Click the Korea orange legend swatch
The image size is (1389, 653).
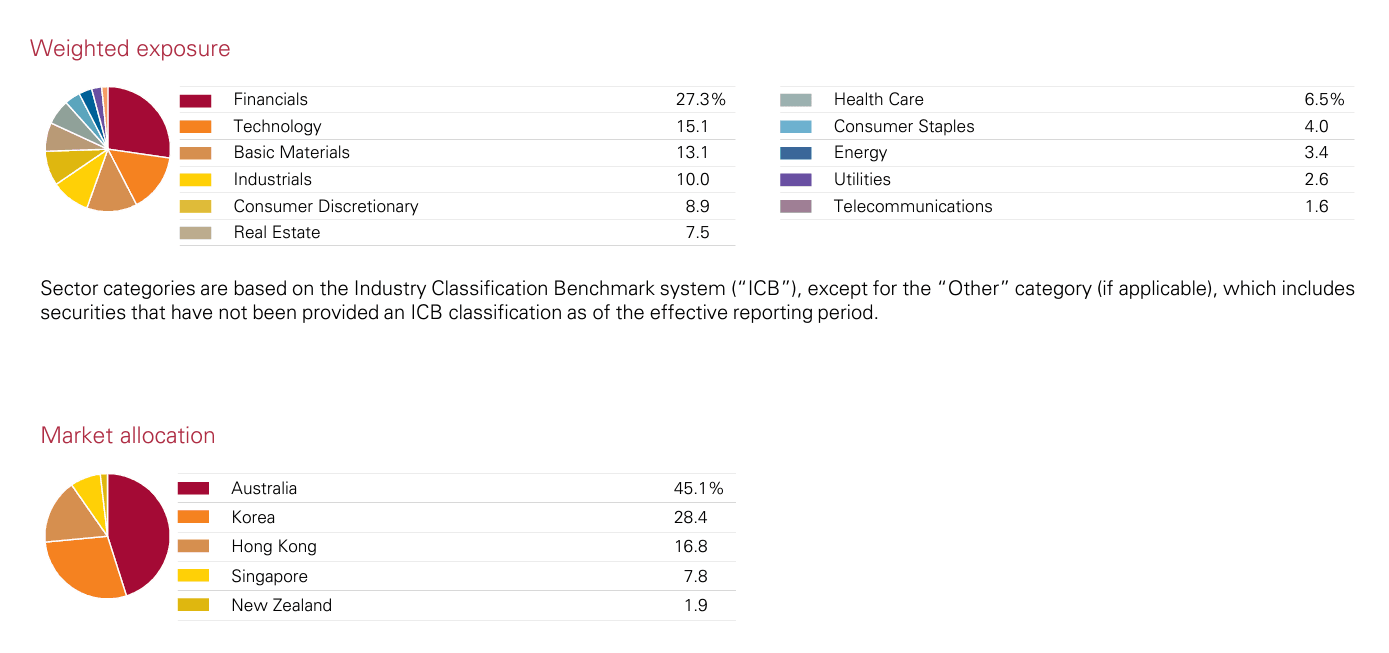(193, 517)
